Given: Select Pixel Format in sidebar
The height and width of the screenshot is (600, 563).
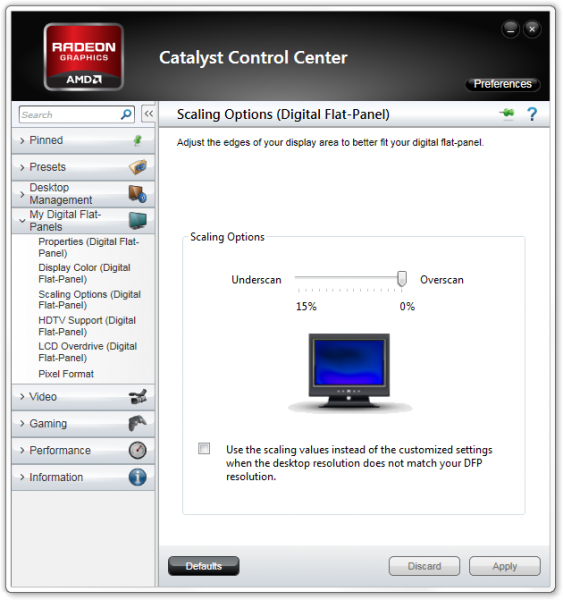Looking at the screenshot, I should click(x=66, y=374).
